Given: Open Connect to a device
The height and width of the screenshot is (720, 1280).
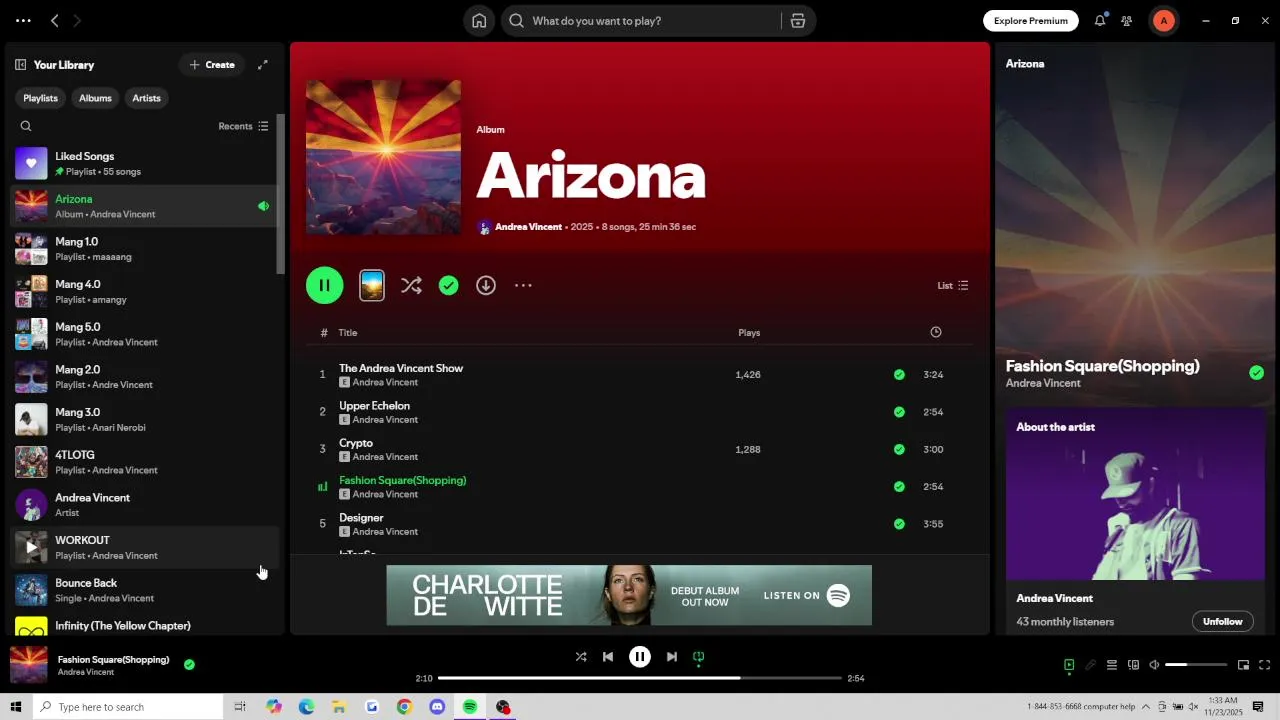Looking at the screenshot, I should tap(1133, 665).
